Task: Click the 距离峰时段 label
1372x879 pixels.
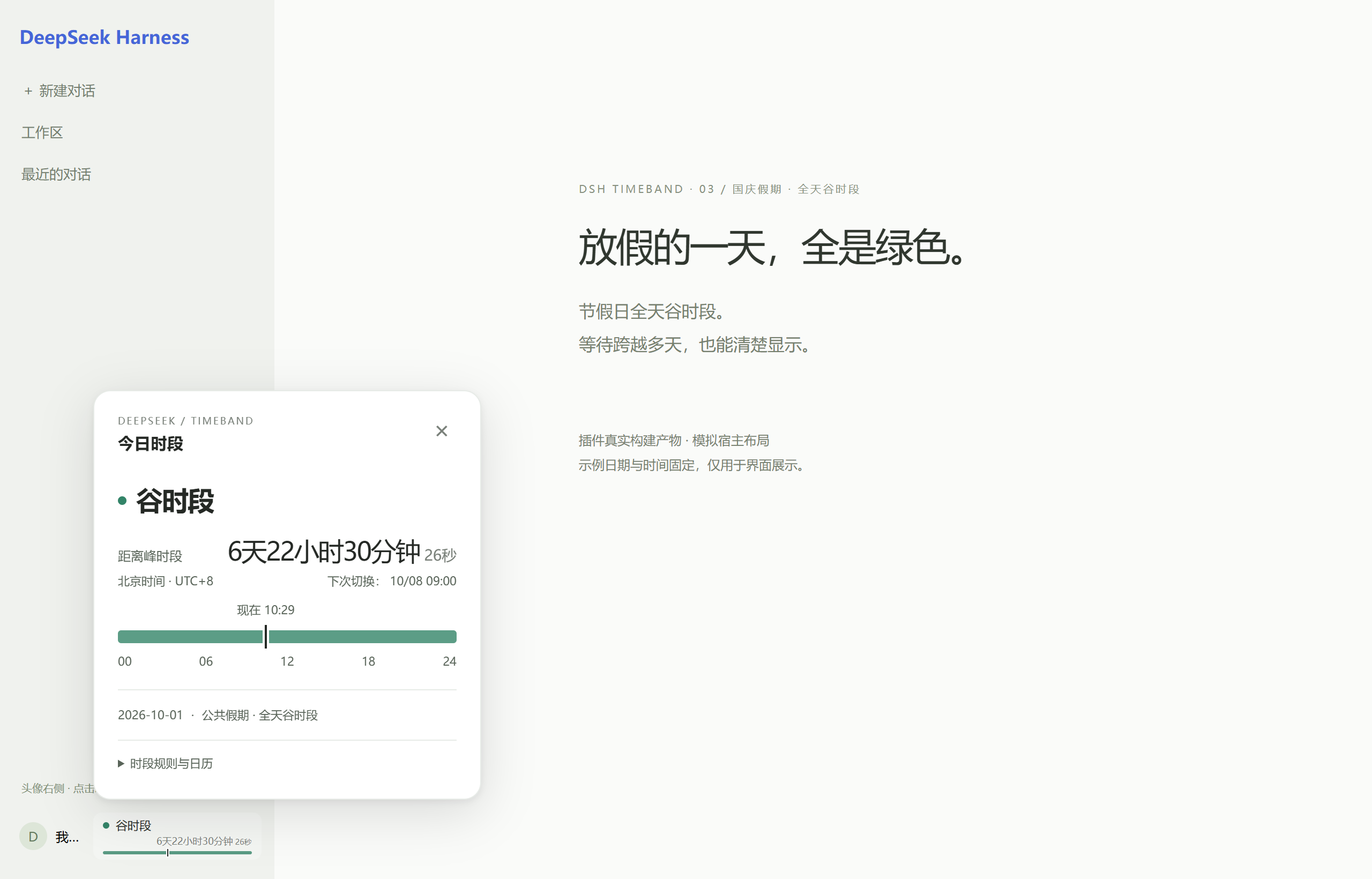Action: 150,556
